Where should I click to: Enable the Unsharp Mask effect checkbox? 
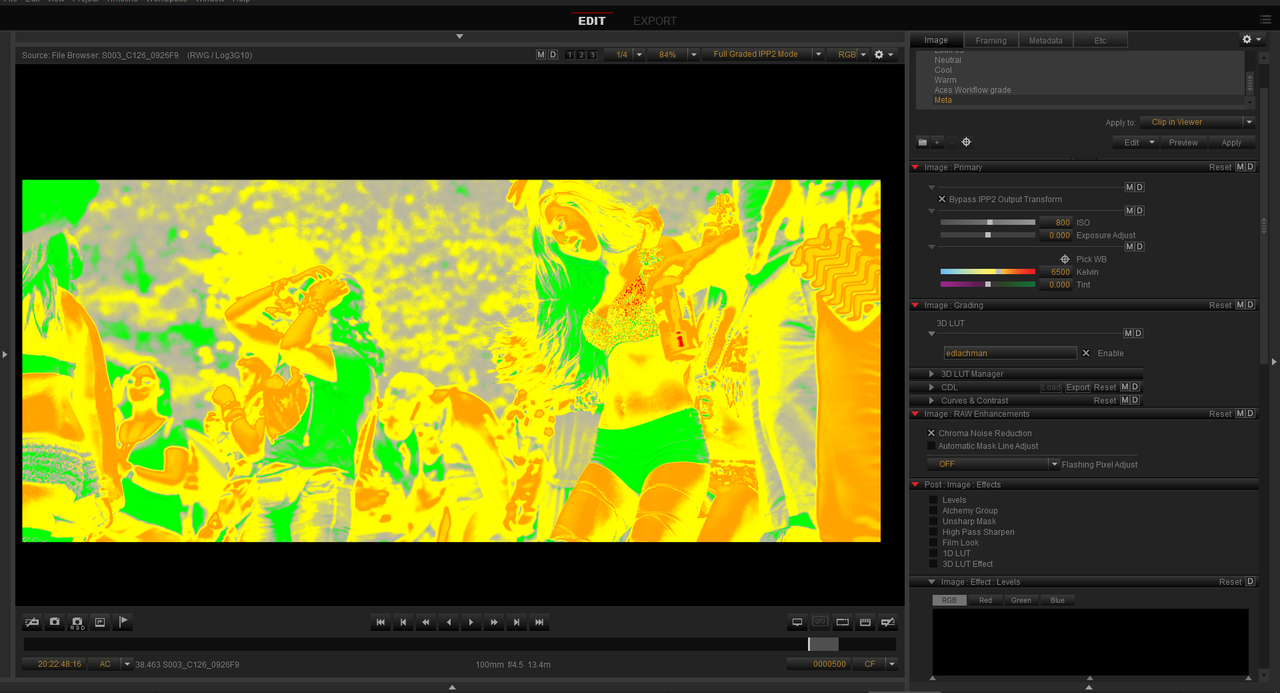[934, 521]
